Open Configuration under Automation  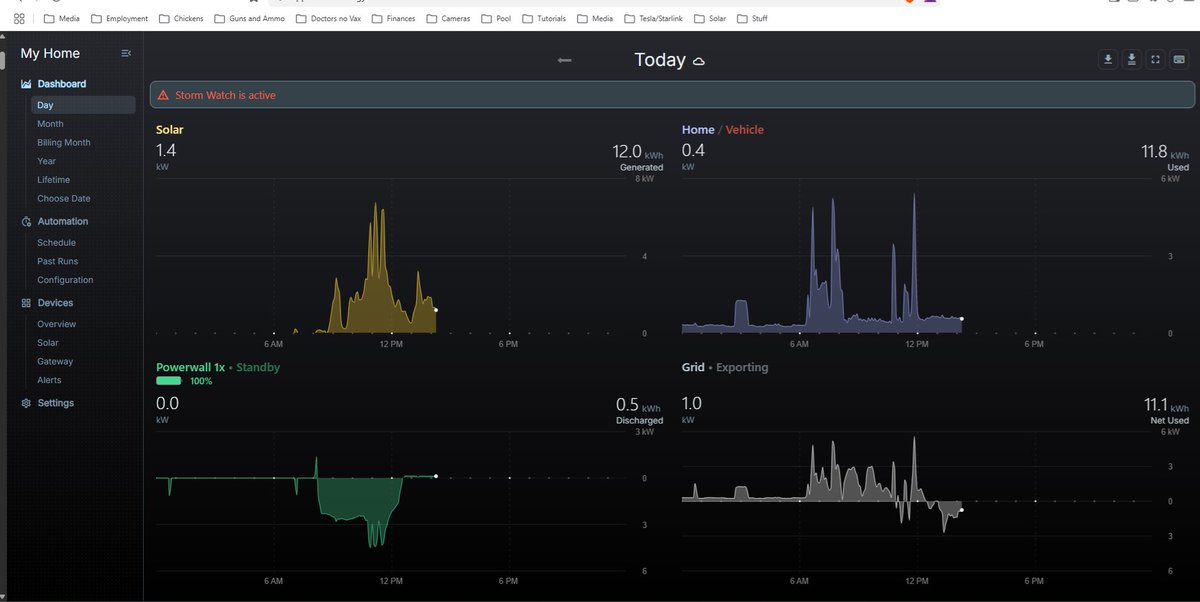click(x=65, y=280)
